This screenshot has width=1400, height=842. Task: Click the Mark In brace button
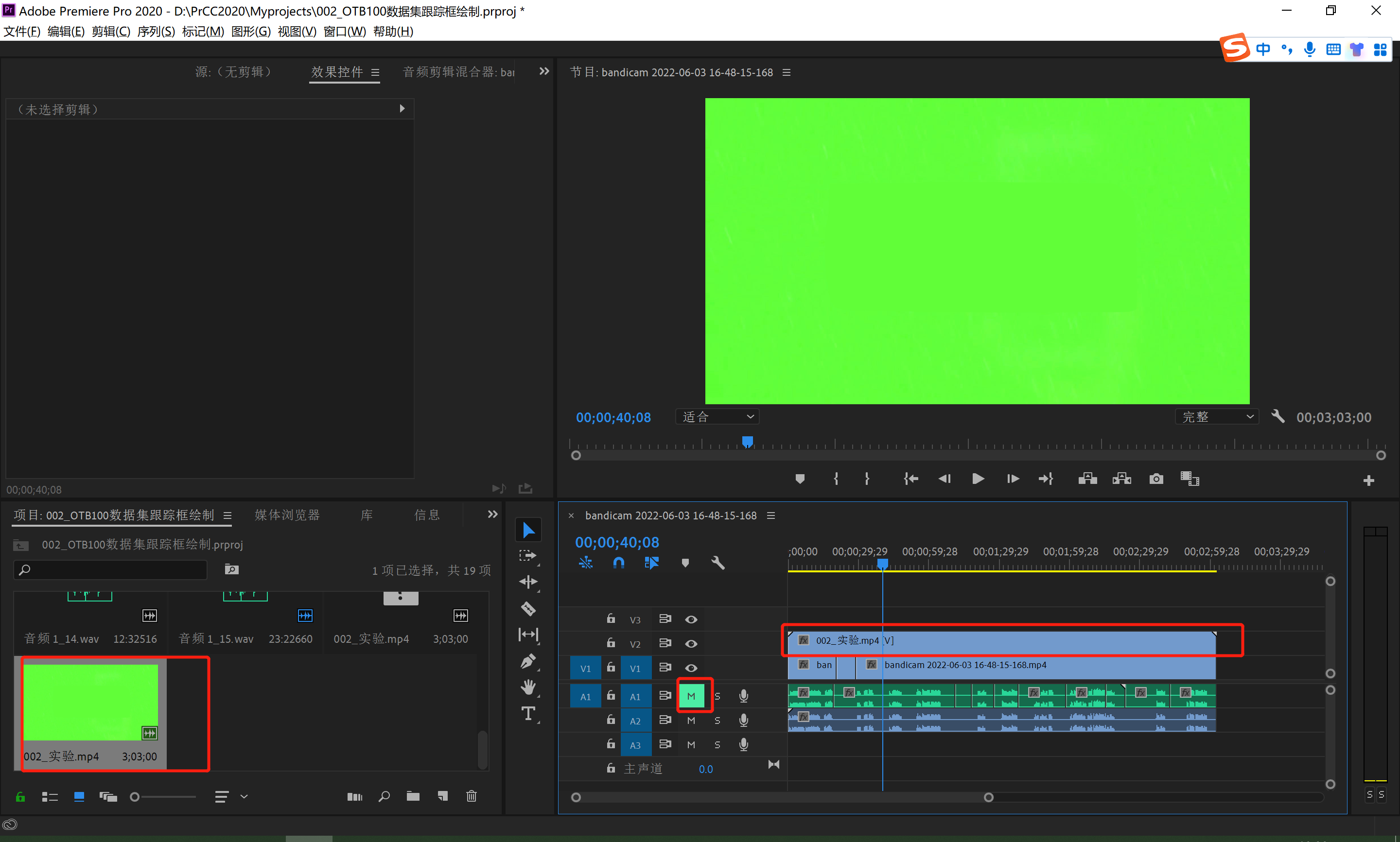(x=835, y=479)
